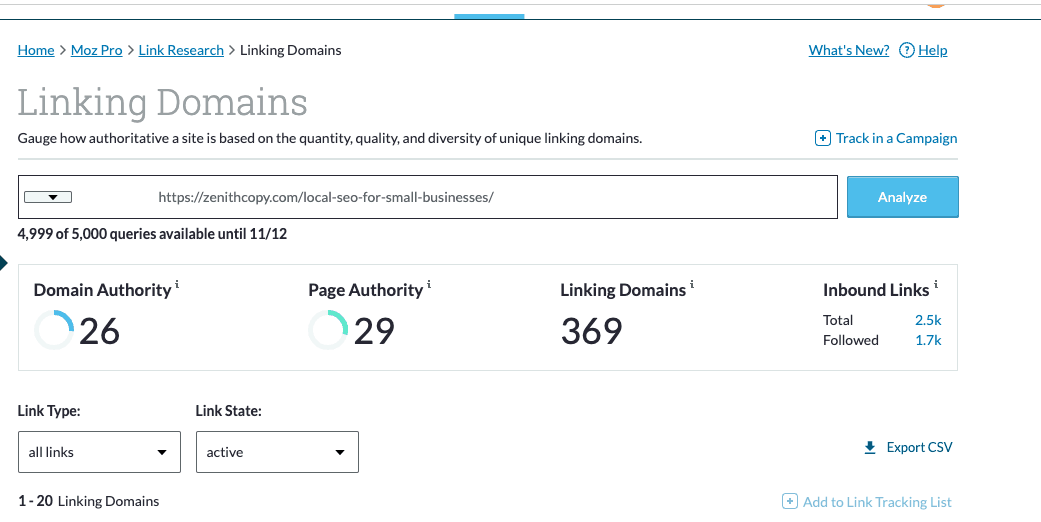
Task: Go to Home in the breadcrumb
Action: (36, 51)
